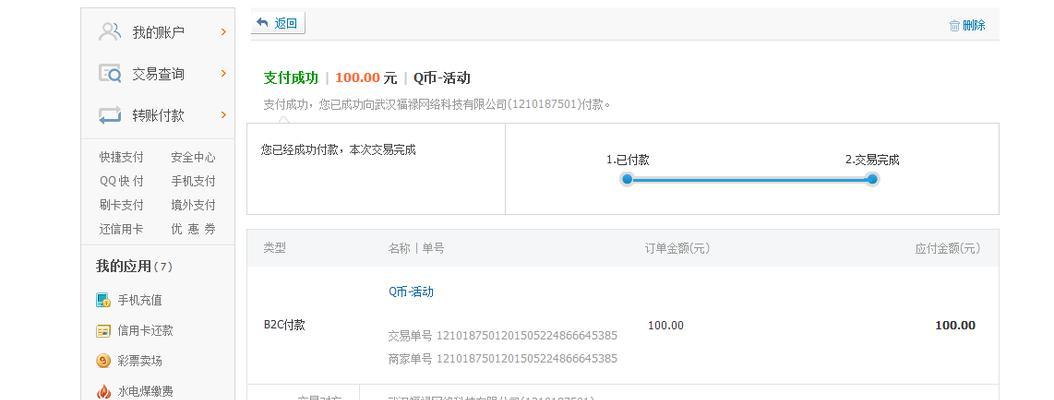Click the 转账付款 transfer icon

[x=110, y=115]
